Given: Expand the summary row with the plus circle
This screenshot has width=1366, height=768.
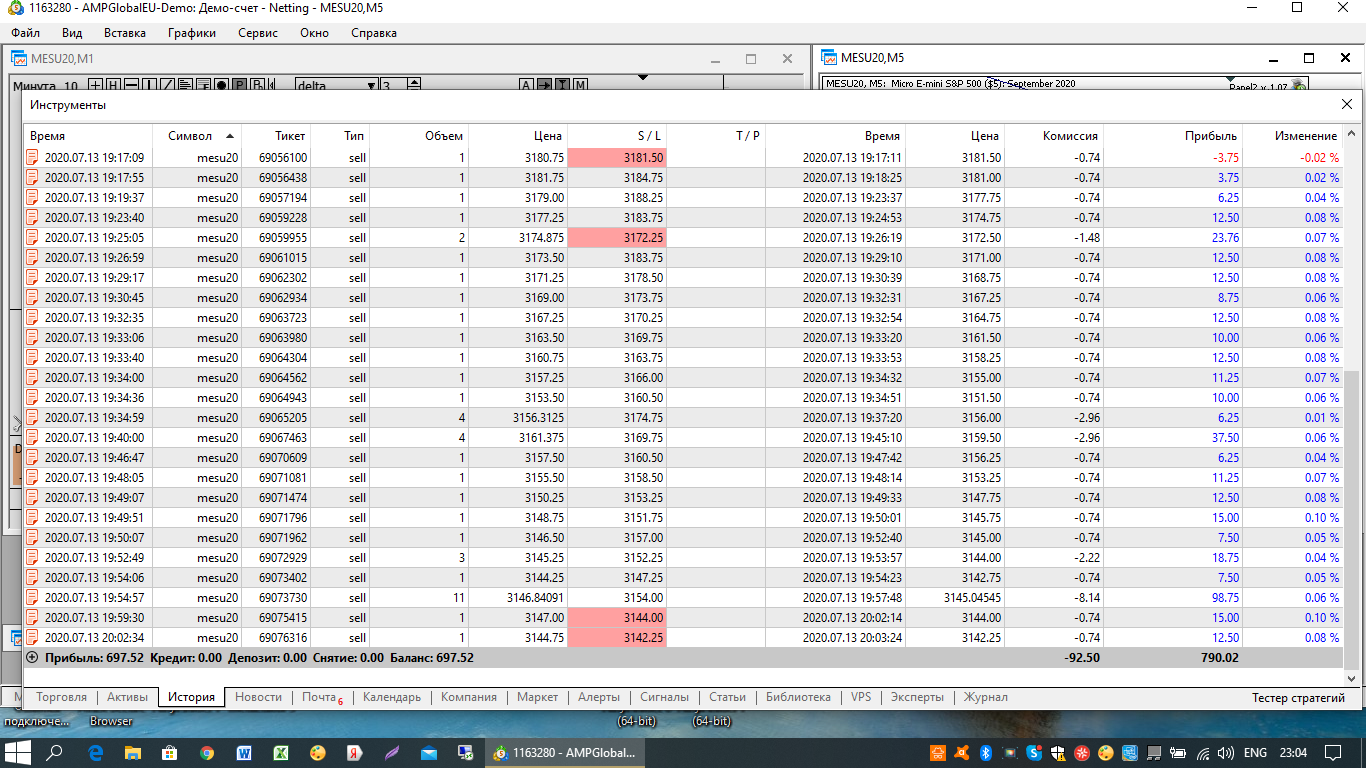Looking at the screenshot, I should 32,657.
